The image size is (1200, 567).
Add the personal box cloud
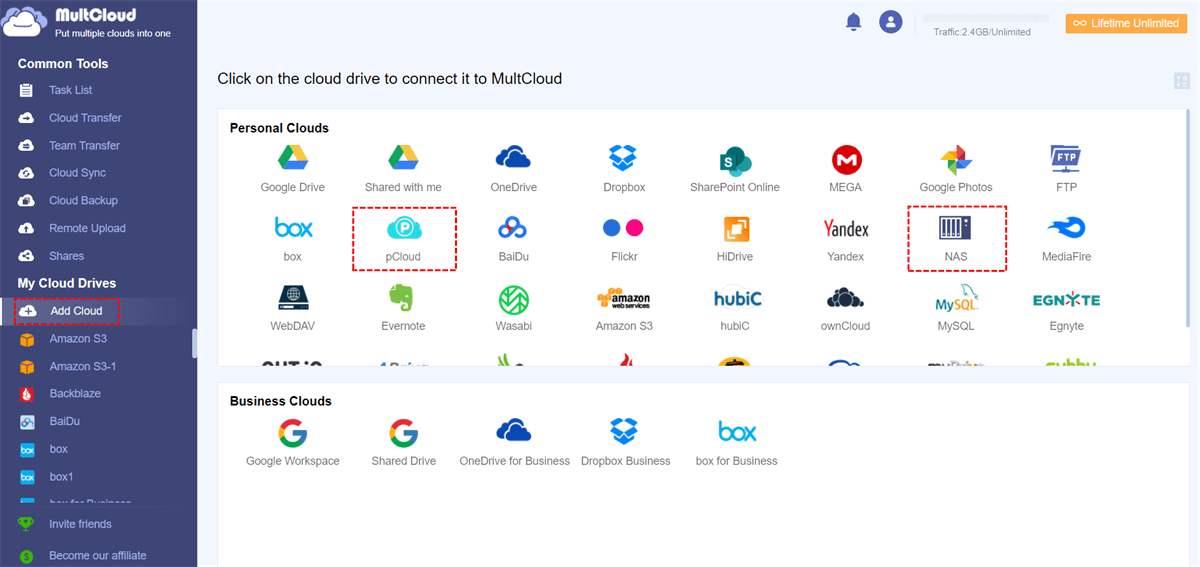[292, 238]
